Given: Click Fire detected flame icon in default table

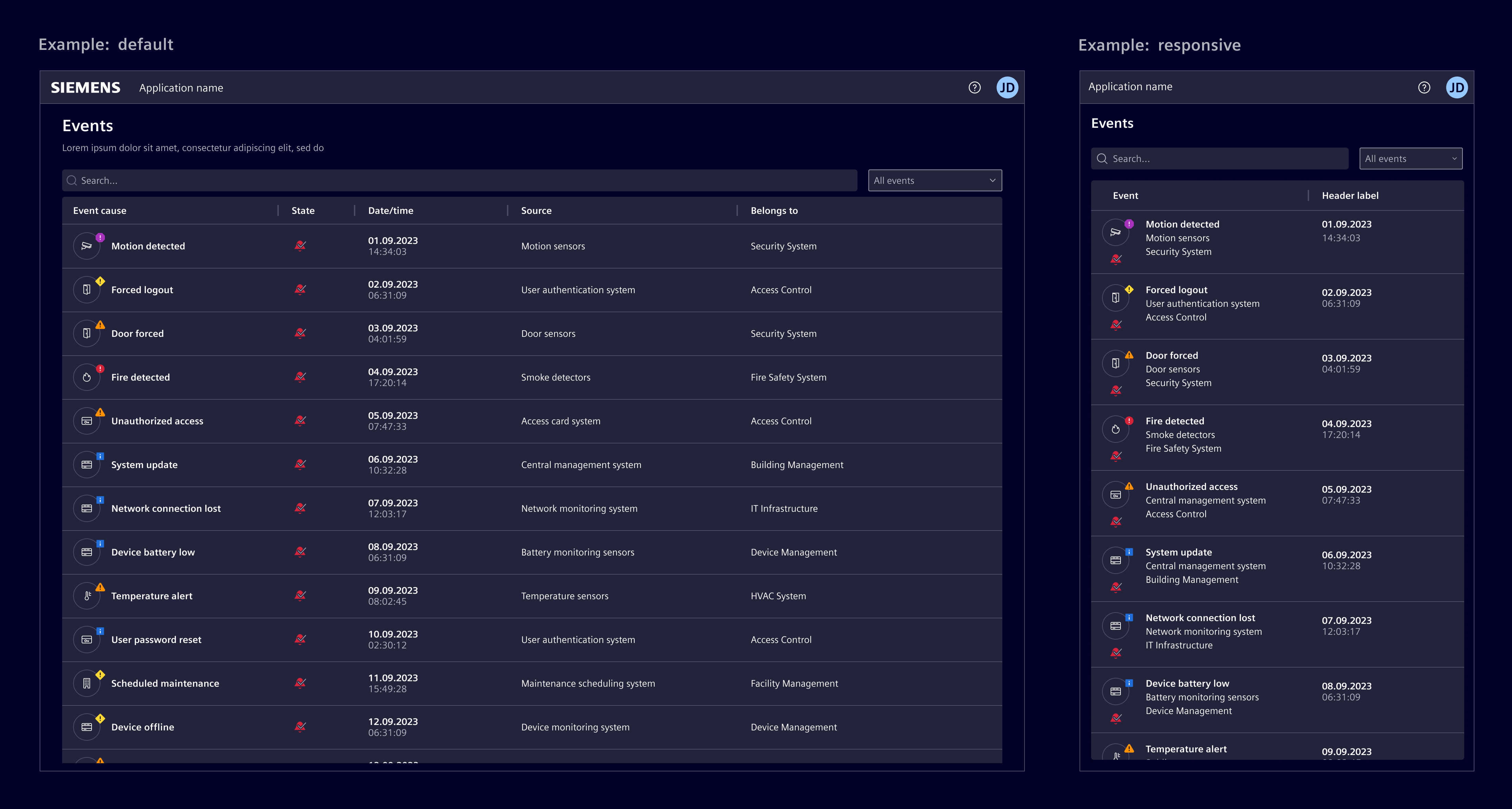Looking at the screenshot, I should click(87, 378).
